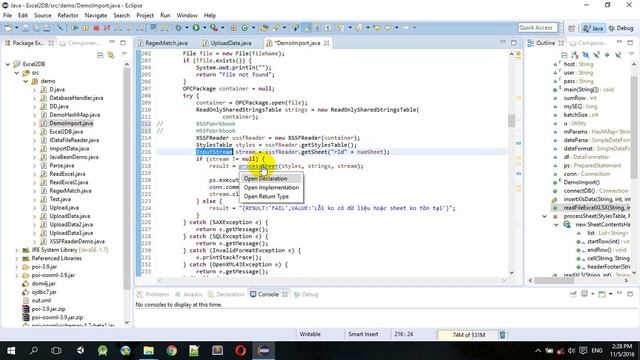Expand Referenced Libraries node

pyautogui.click(x=17, y=258)
